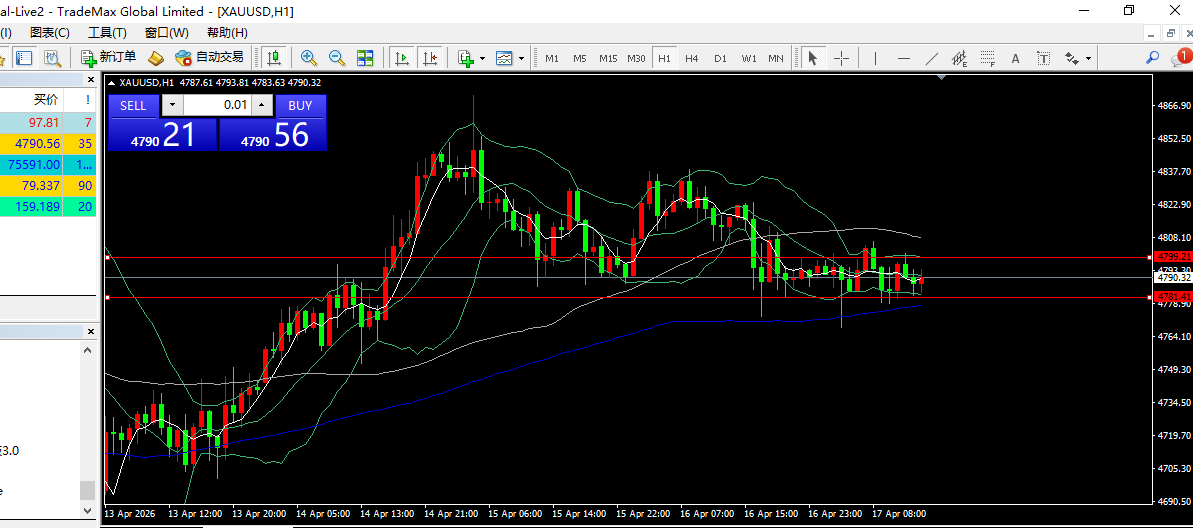Tile the chart windows
This screenshot has width=1193, height=528.
(364, 58)
